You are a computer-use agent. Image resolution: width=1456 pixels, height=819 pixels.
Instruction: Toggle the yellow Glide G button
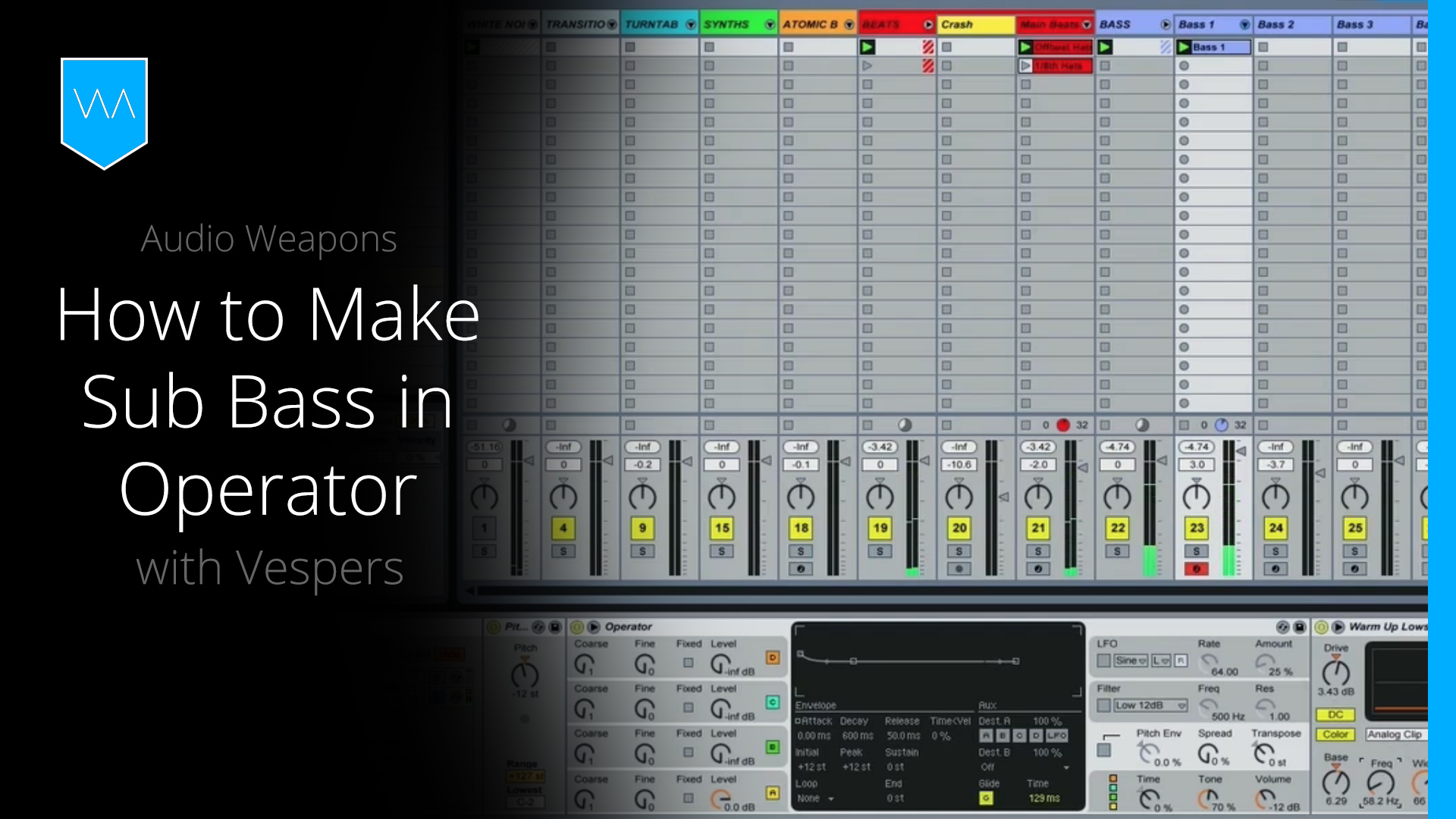click(986, 798)
